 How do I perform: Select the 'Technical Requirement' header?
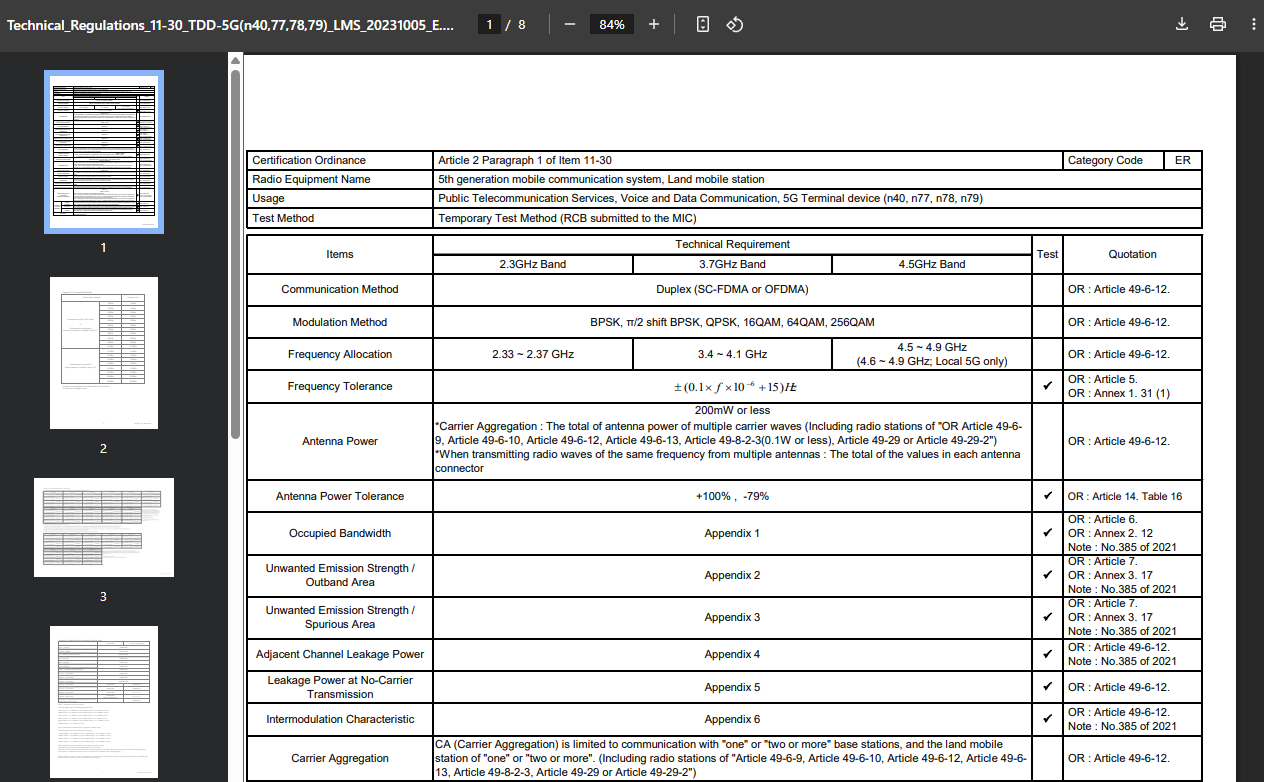[733, 244]
